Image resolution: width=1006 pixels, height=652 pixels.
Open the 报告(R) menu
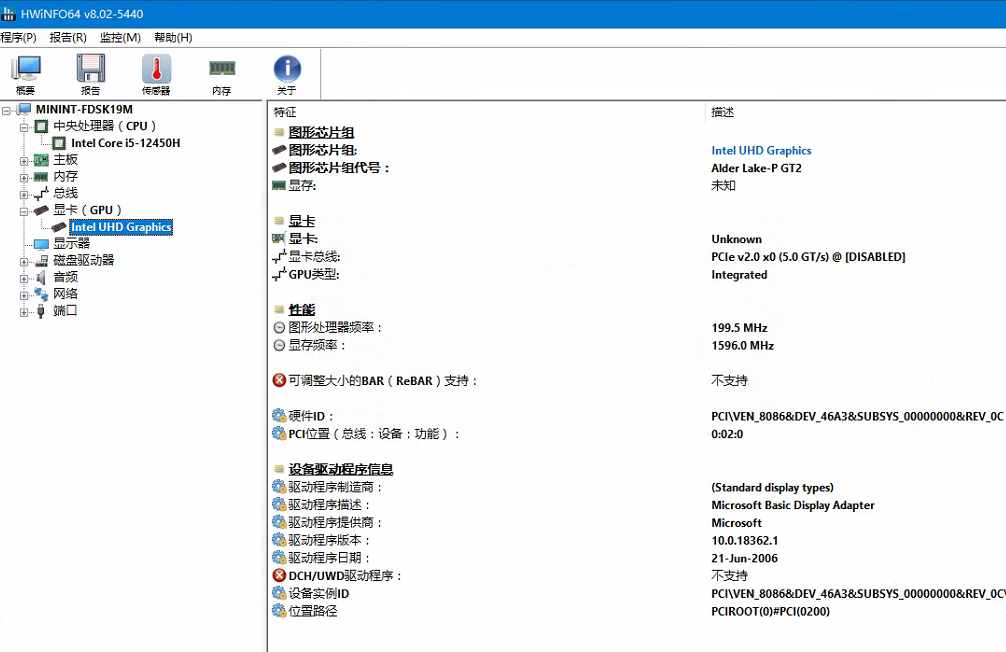[x=67, y=37]
